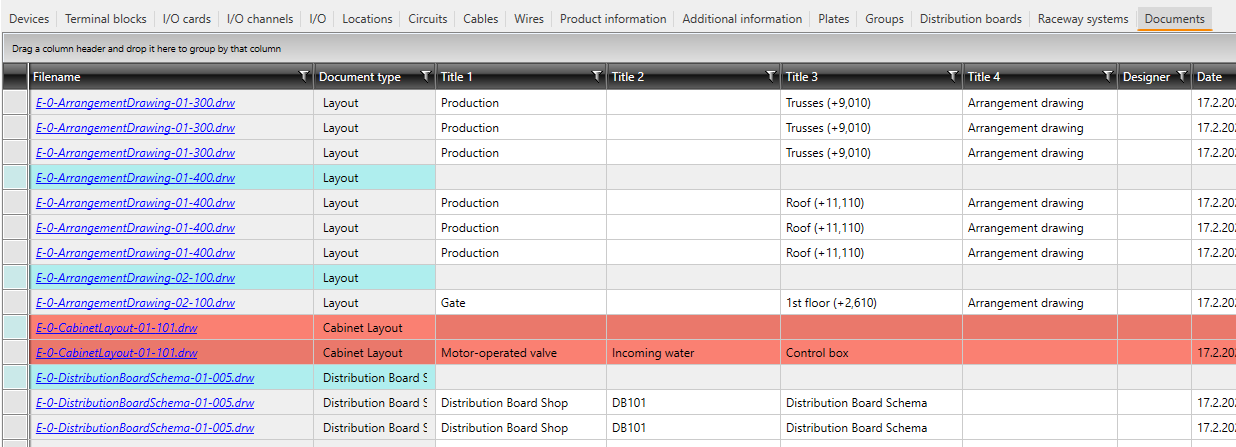
Task: Go to the Cables tab
Action: [480, 19]
